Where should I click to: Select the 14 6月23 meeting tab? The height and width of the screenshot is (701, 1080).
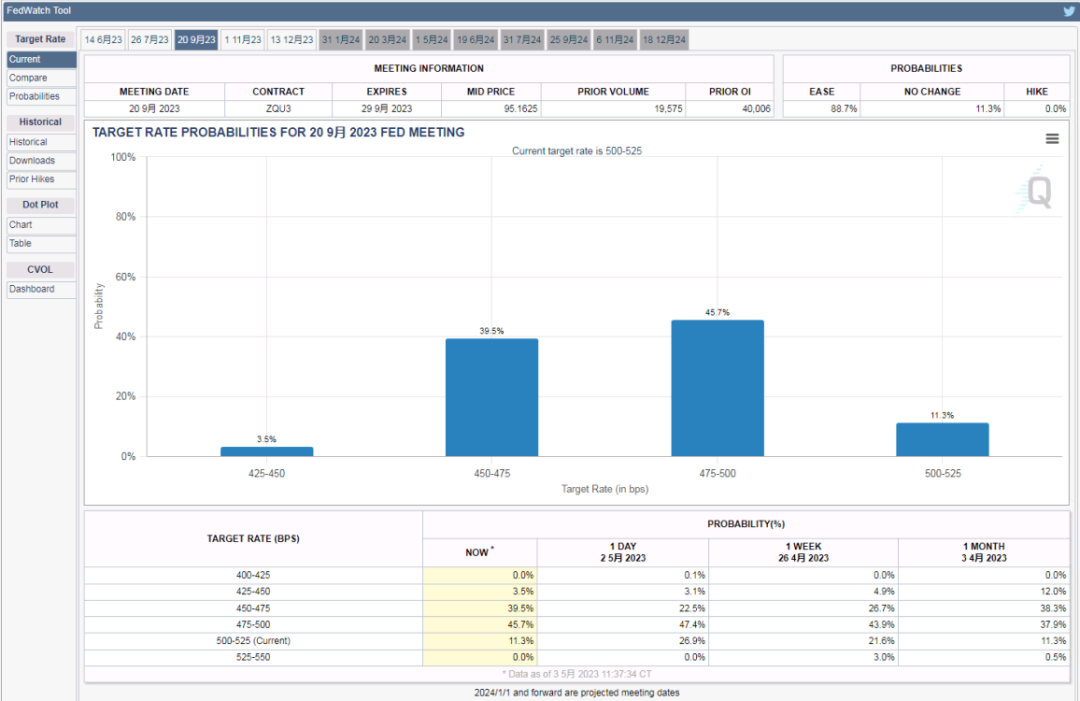103,40
